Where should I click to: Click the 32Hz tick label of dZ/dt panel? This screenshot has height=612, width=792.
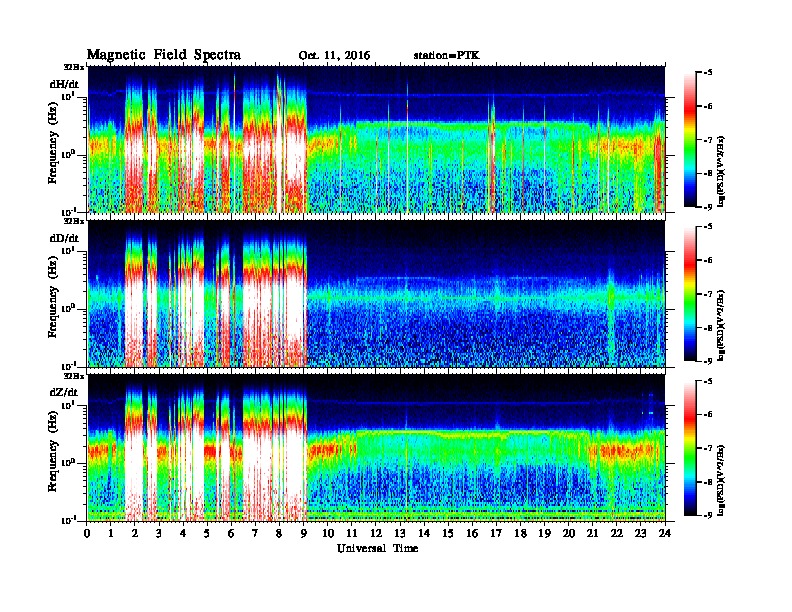[x=74, y=376]
